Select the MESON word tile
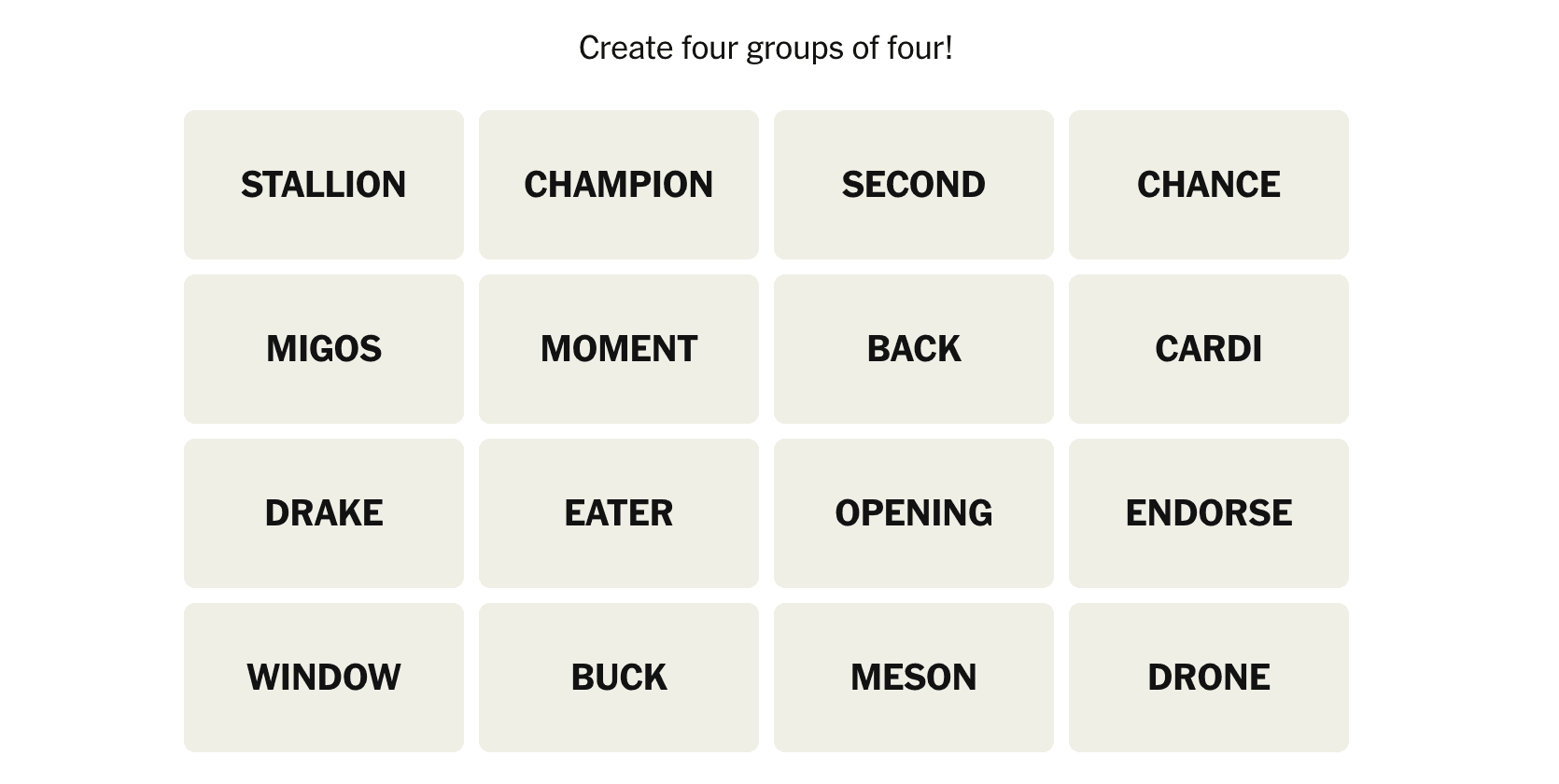 (x=913, y=678)
